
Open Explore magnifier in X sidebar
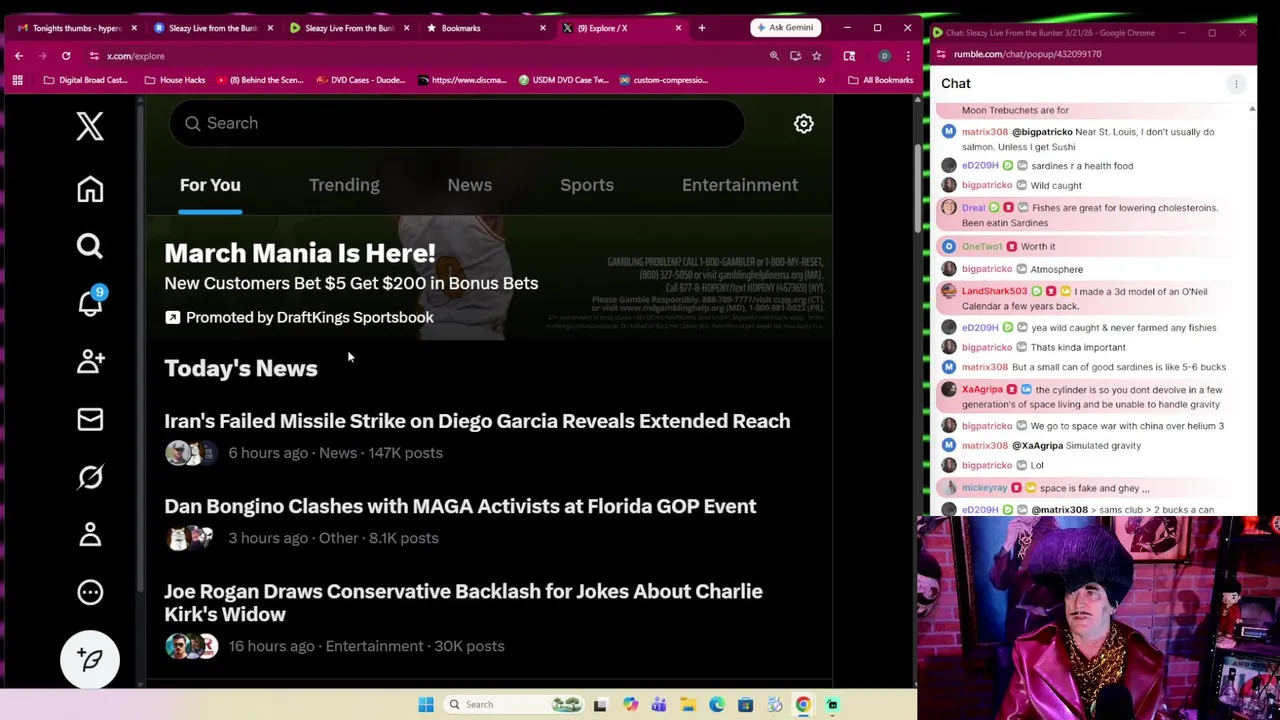click(90, 246)
